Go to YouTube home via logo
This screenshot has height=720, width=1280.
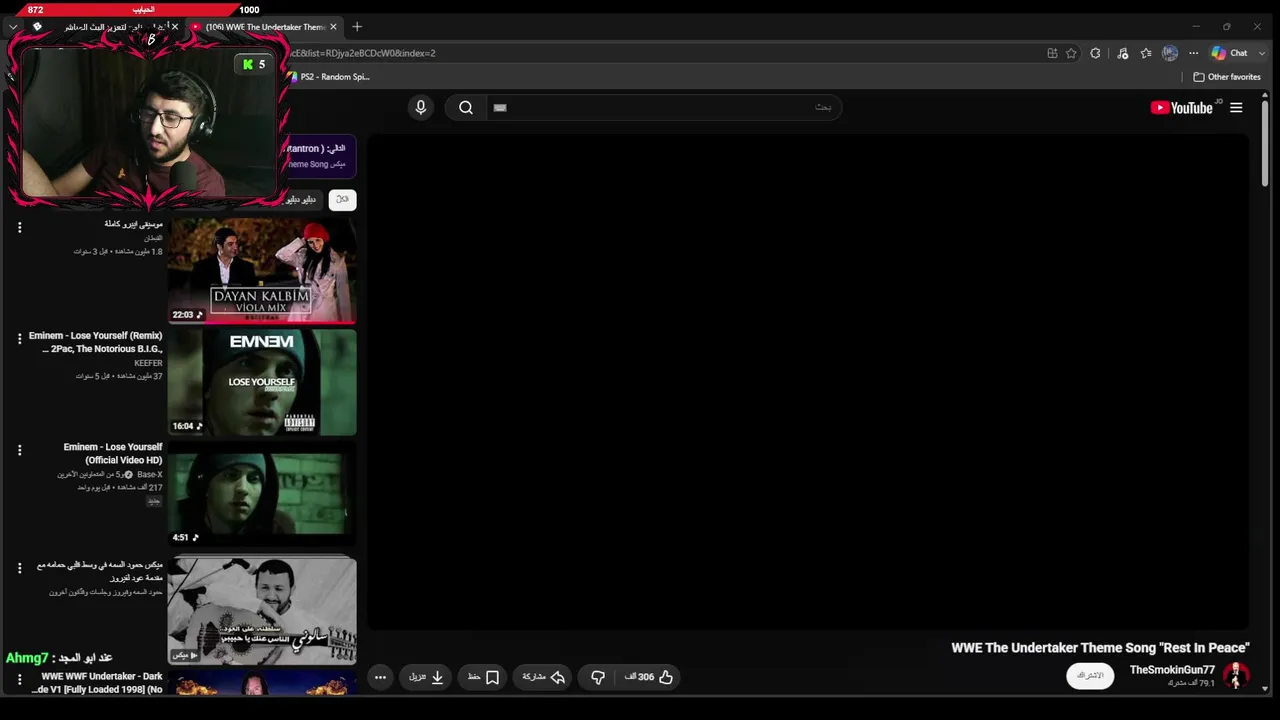[1181, 108]
